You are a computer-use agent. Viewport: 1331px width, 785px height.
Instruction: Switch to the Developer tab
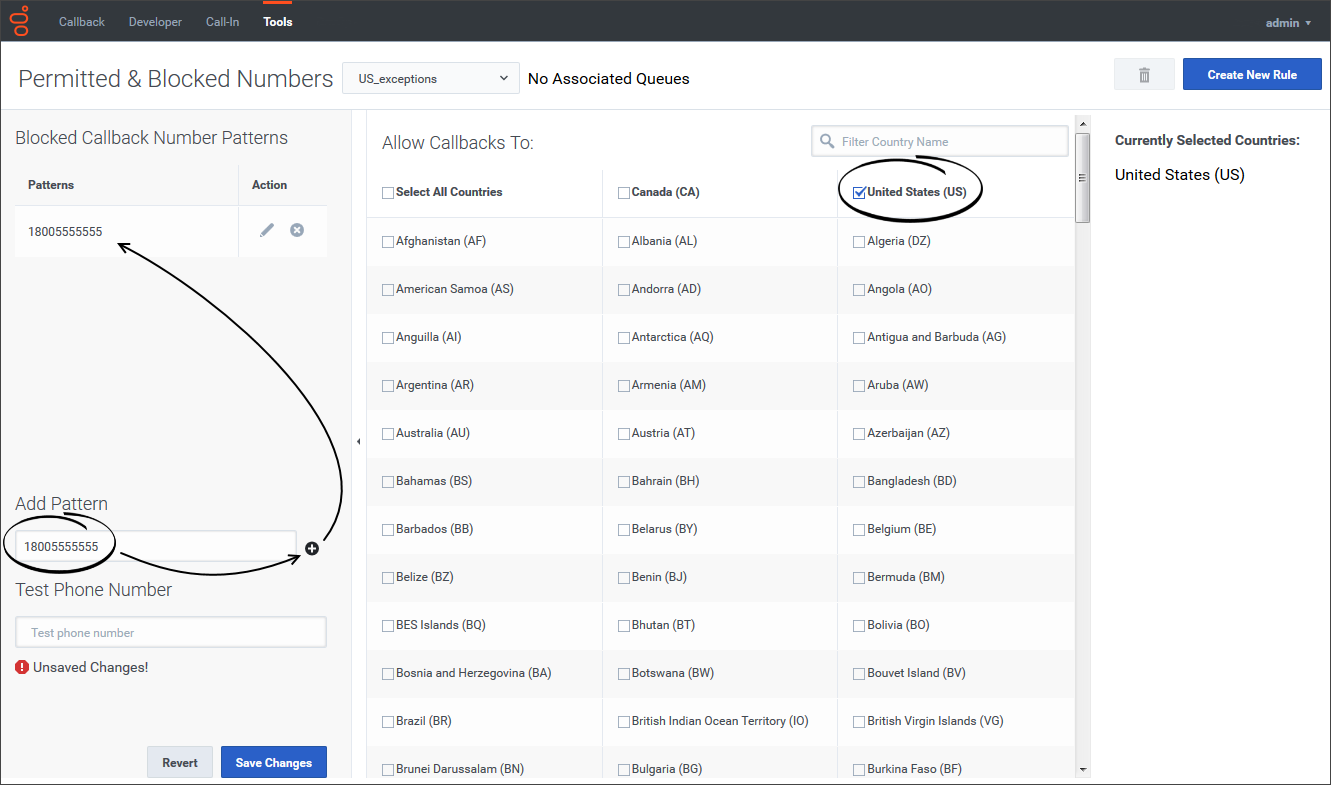click(155, 22)
